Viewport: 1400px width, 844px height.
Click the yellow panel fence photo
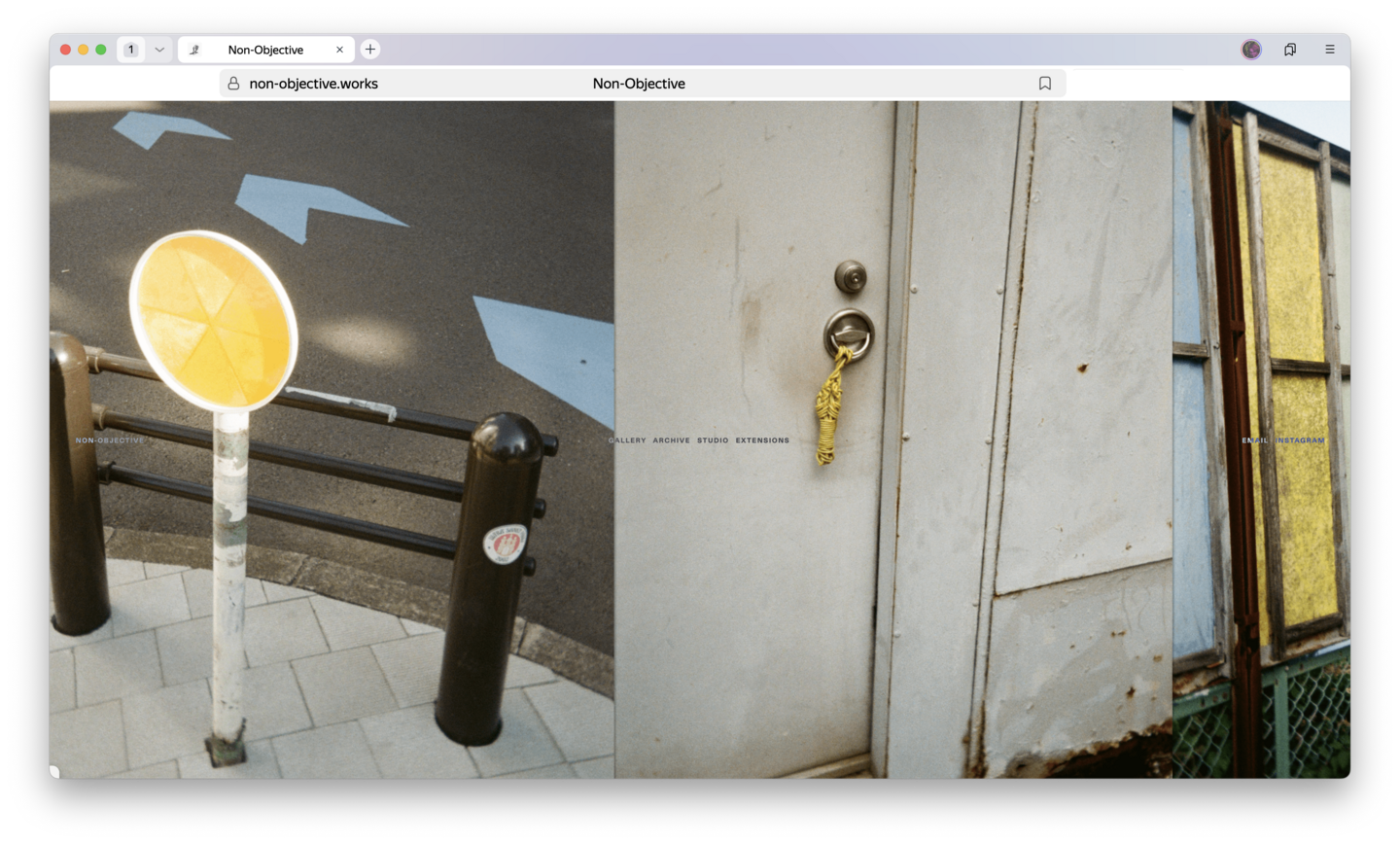pyautogui.click(x=1261, y=439)
